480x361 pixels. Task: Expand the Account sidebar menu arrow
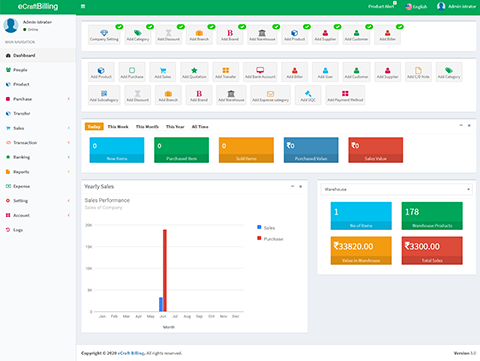click(69, 215)
